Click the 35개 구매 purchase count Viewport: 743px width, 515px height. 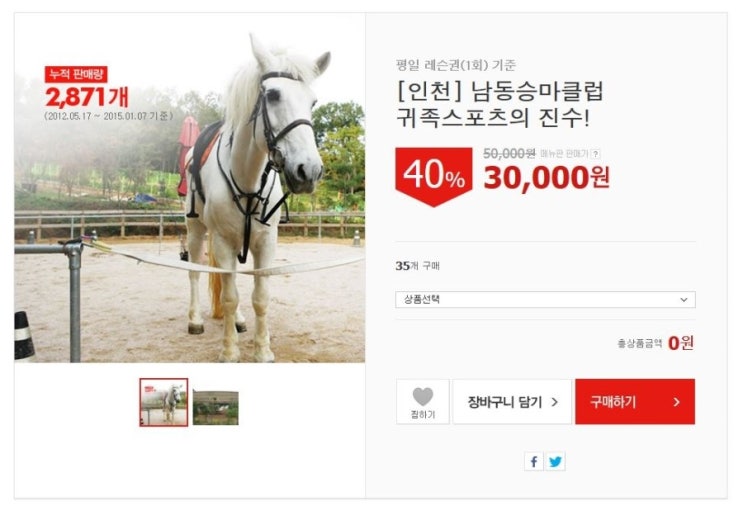coord(417,266)
